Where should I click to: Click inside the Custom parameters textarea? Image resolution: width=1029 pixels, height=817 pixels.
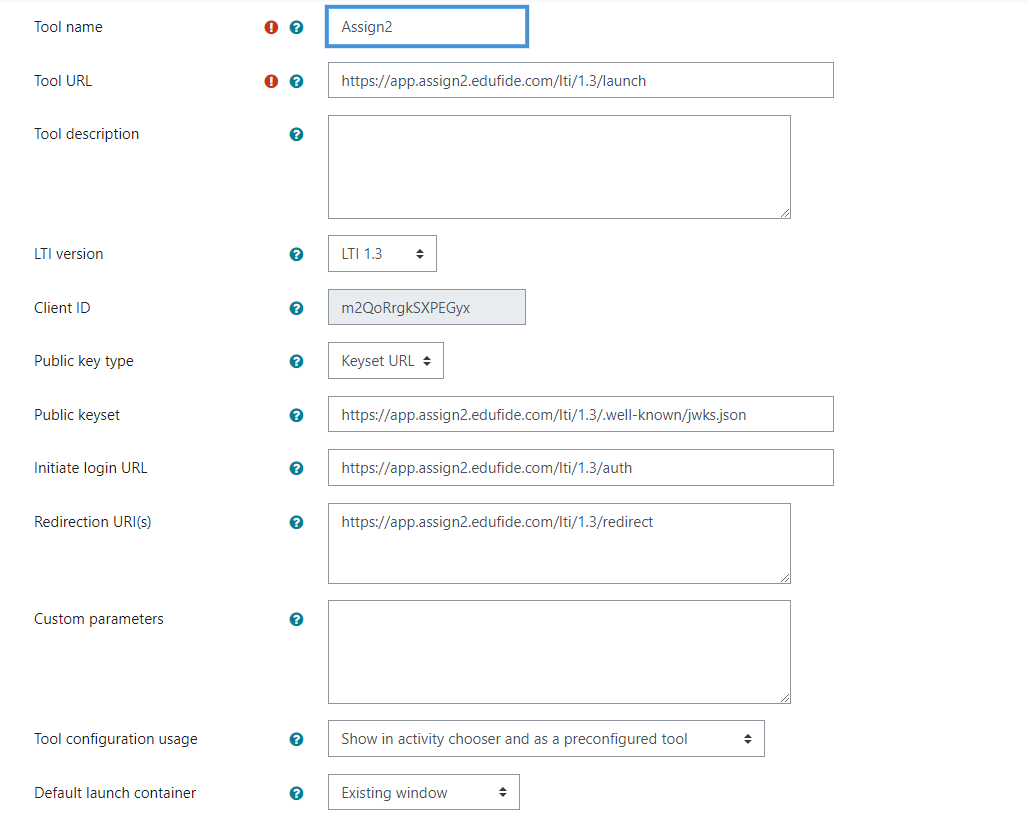tap(558, 650)
